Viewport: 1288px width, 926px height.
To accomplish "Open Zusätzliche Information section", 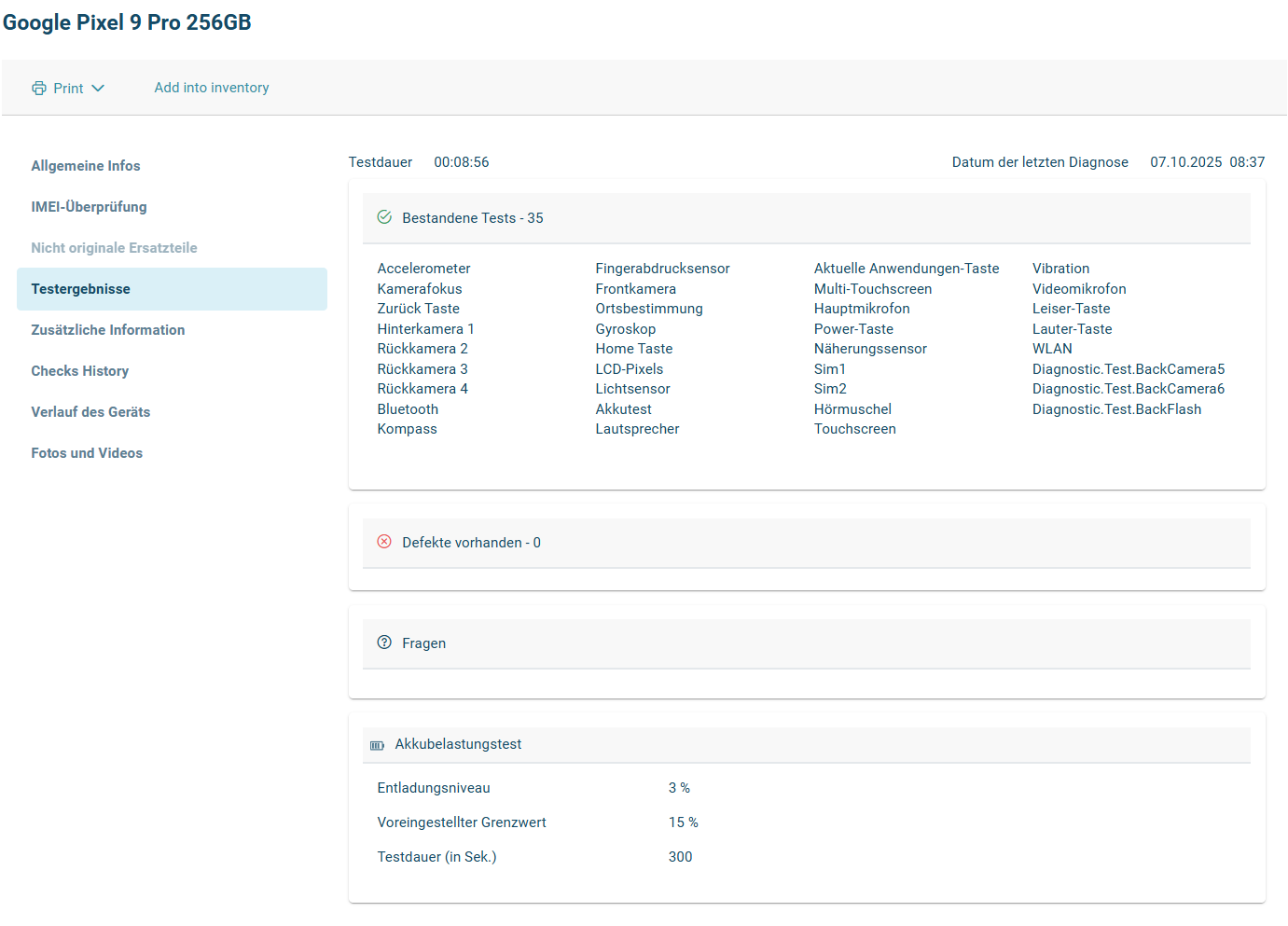I will [107, 330].
